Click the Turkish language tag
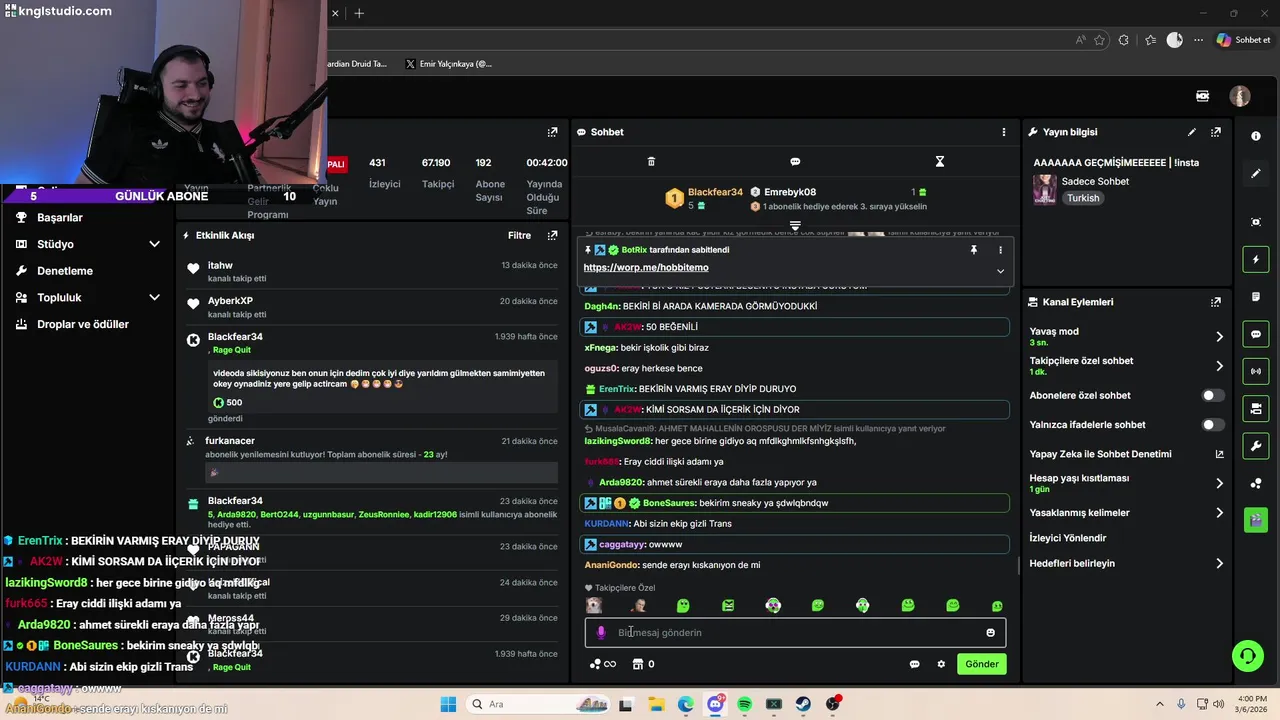Screen dimensions: 1280x720 point(1083,198)
